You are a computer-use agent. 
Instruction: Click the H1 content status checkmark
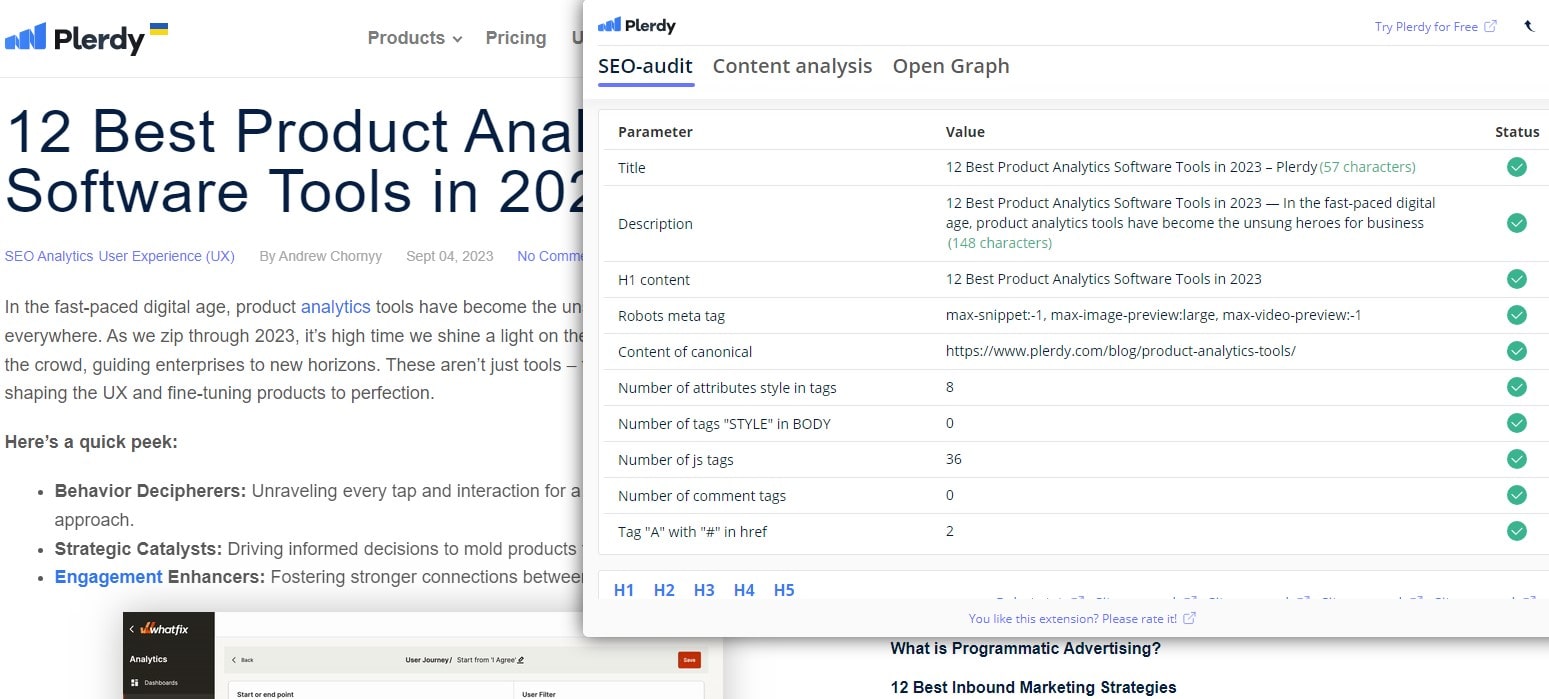1516,279
